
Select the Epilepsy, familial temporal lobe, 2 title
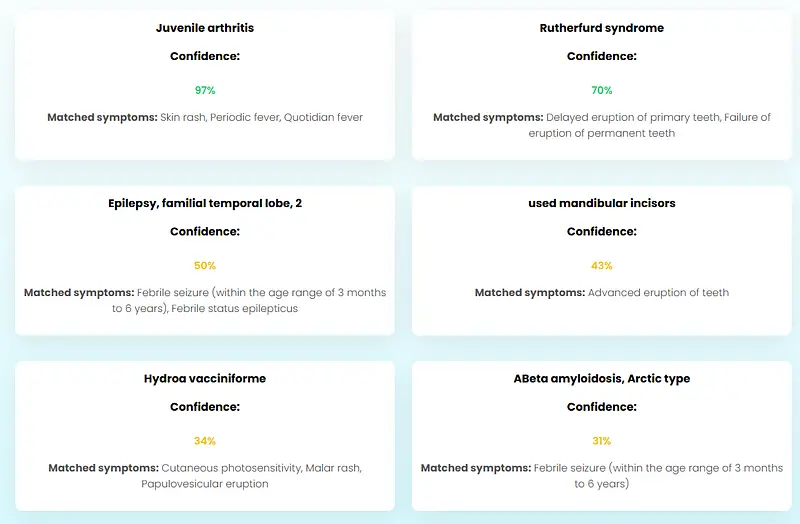coord(205,203)
